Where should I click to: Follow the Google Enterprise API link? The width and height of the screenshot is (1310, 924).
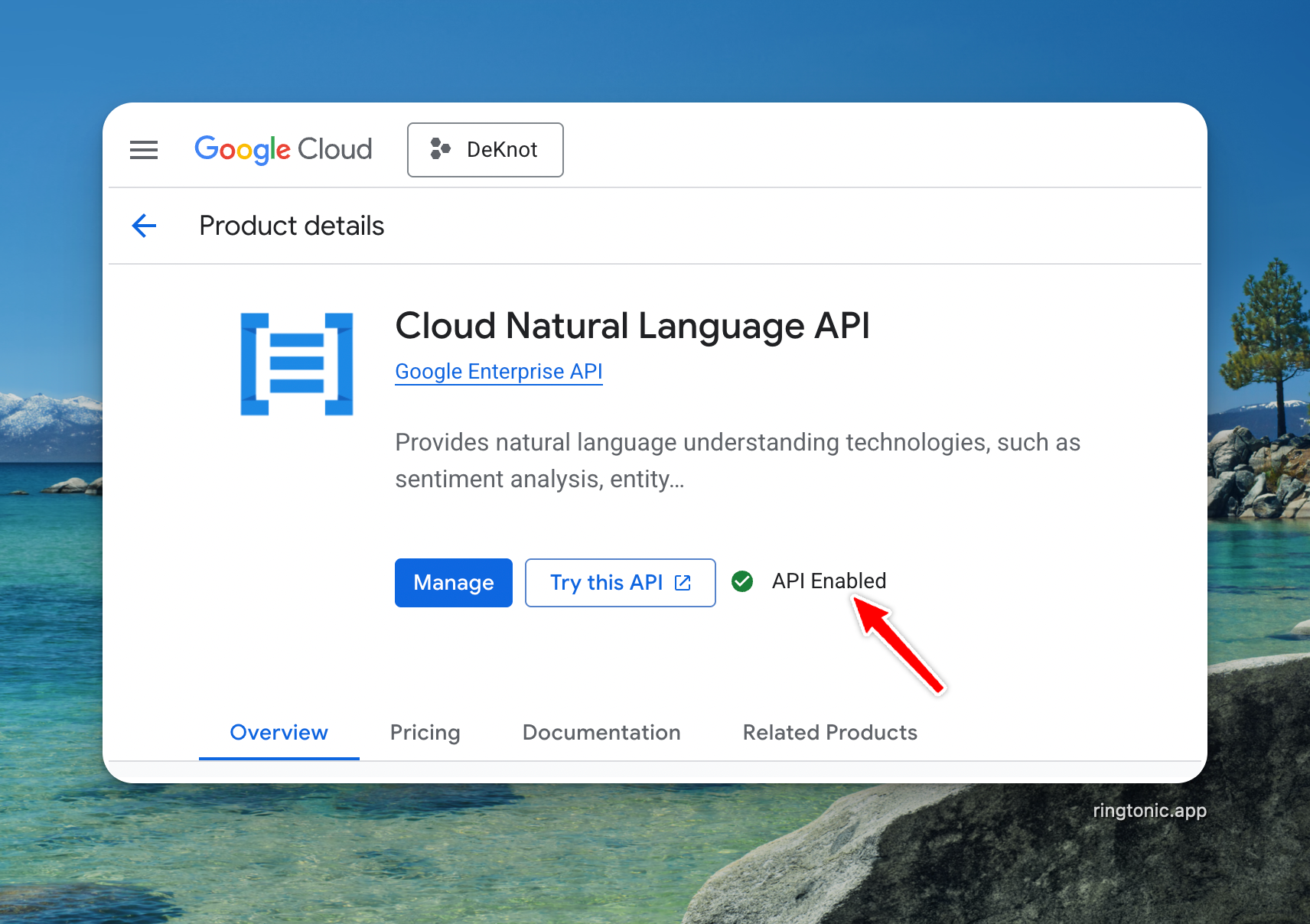click(499, 372)
